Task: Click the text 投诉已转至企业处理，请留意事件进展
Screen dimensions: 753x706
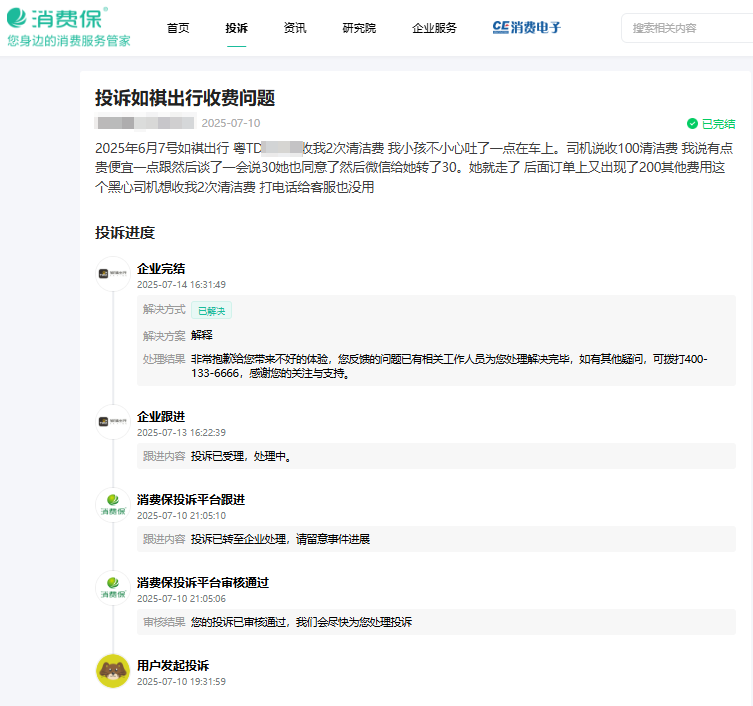Action: coord(280,539)
